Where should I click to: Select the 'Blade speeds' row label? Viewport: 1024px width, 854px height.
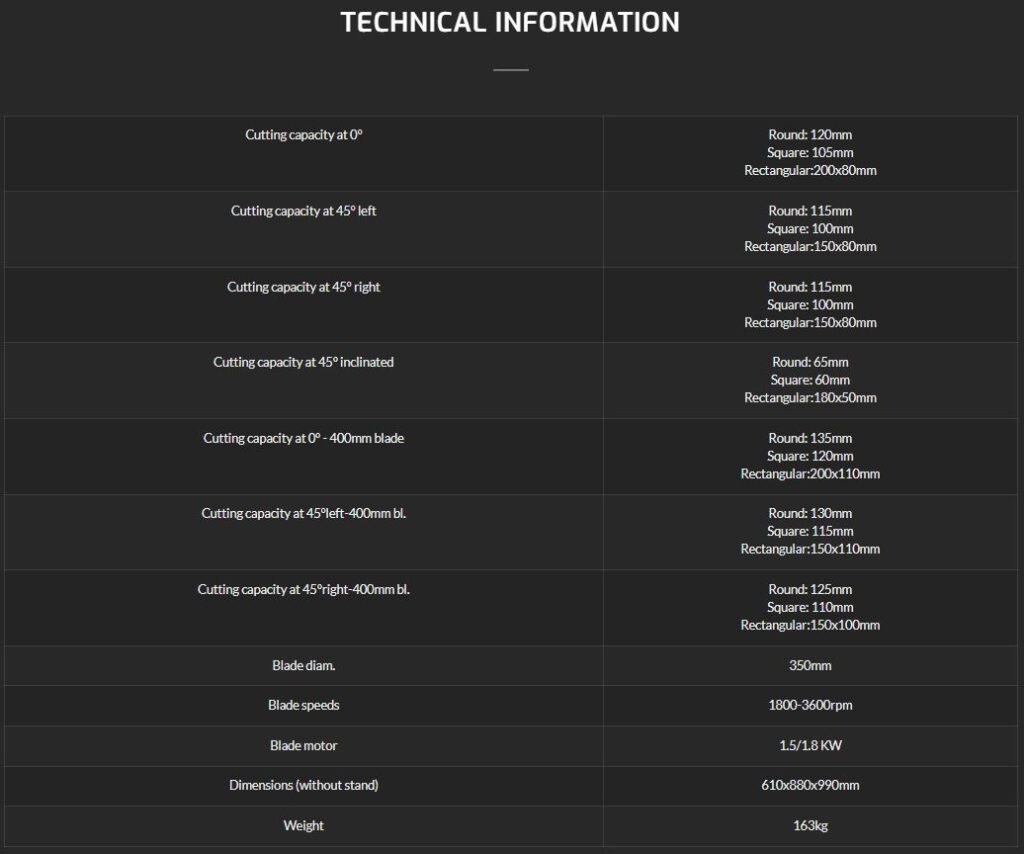tap(304, 705)
